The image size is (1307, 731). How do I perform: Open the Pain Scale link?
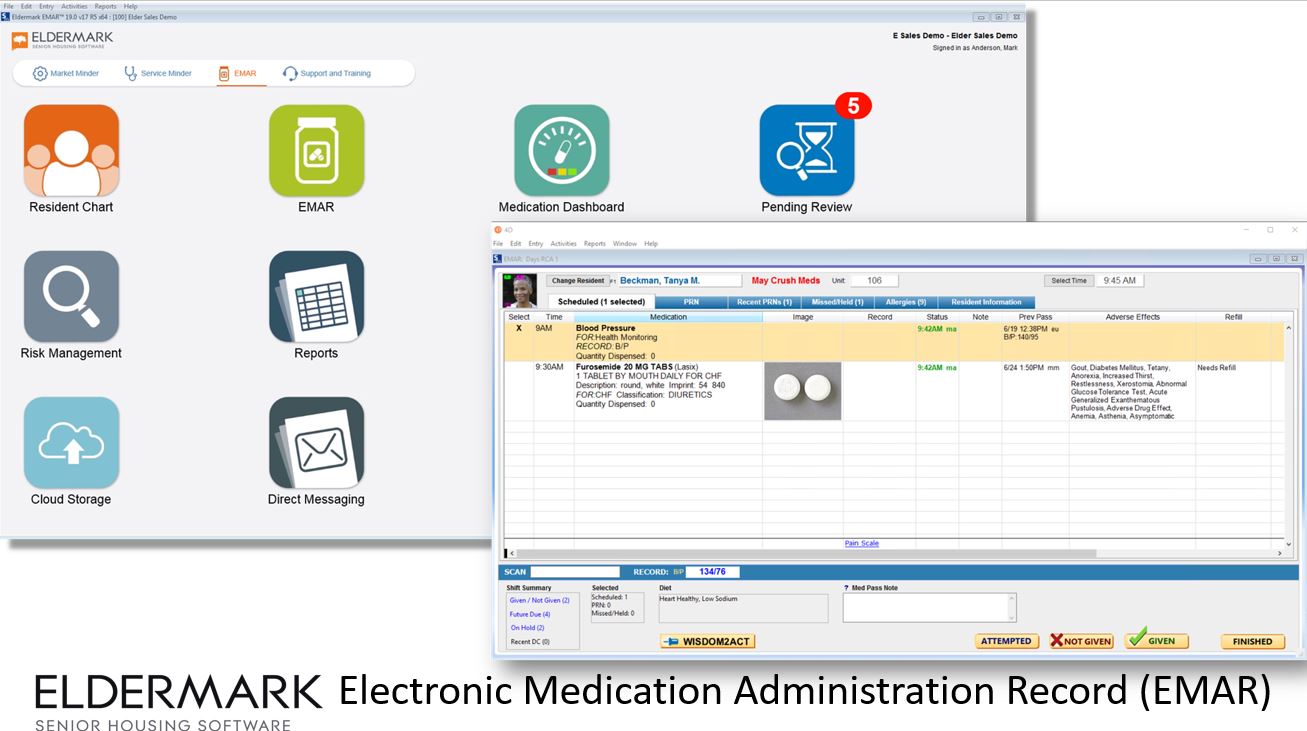(x=862, y=543)
